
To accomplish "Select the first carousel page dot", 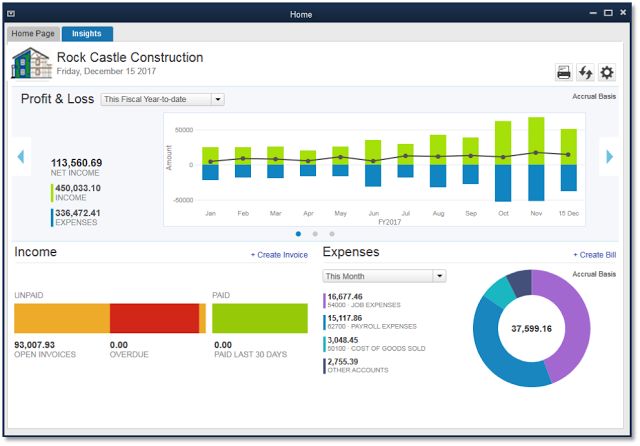I will [298, 233].
